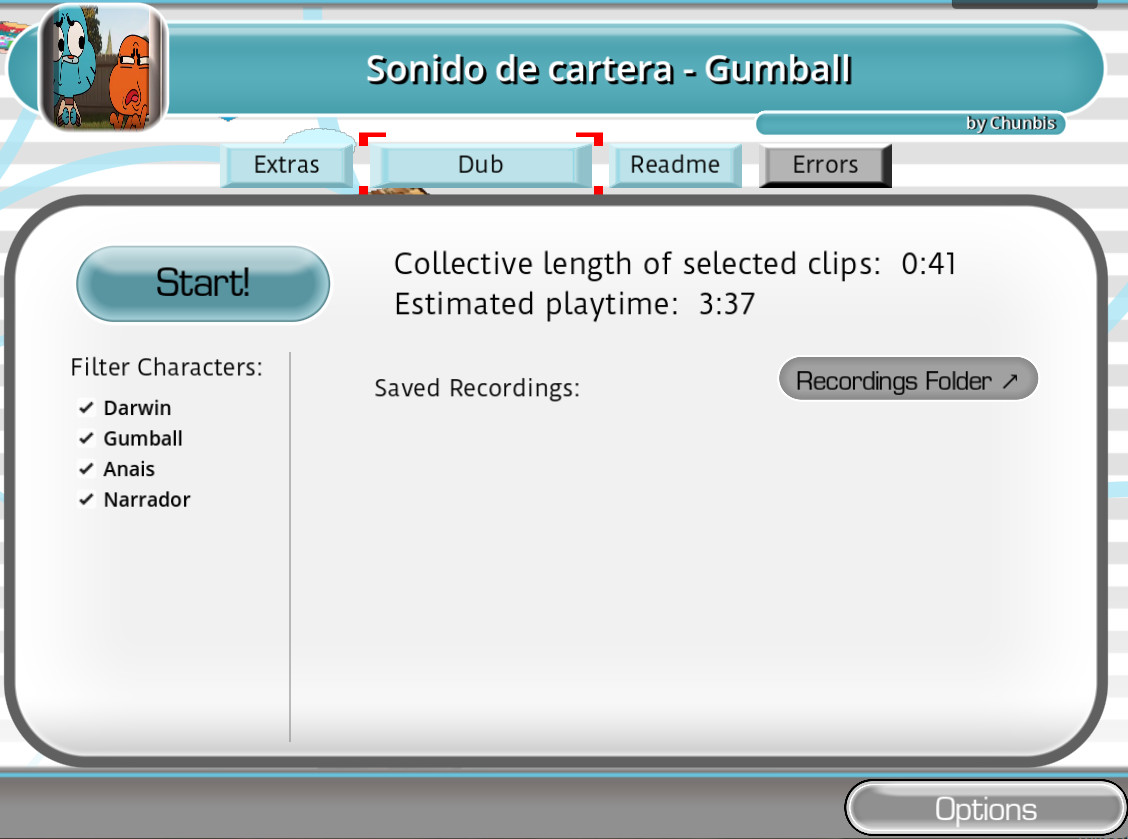Image resolution: width=1128 pixels, height=839 pixels.
Task: View the Errors tab
Action: click(x=825, y=165)
